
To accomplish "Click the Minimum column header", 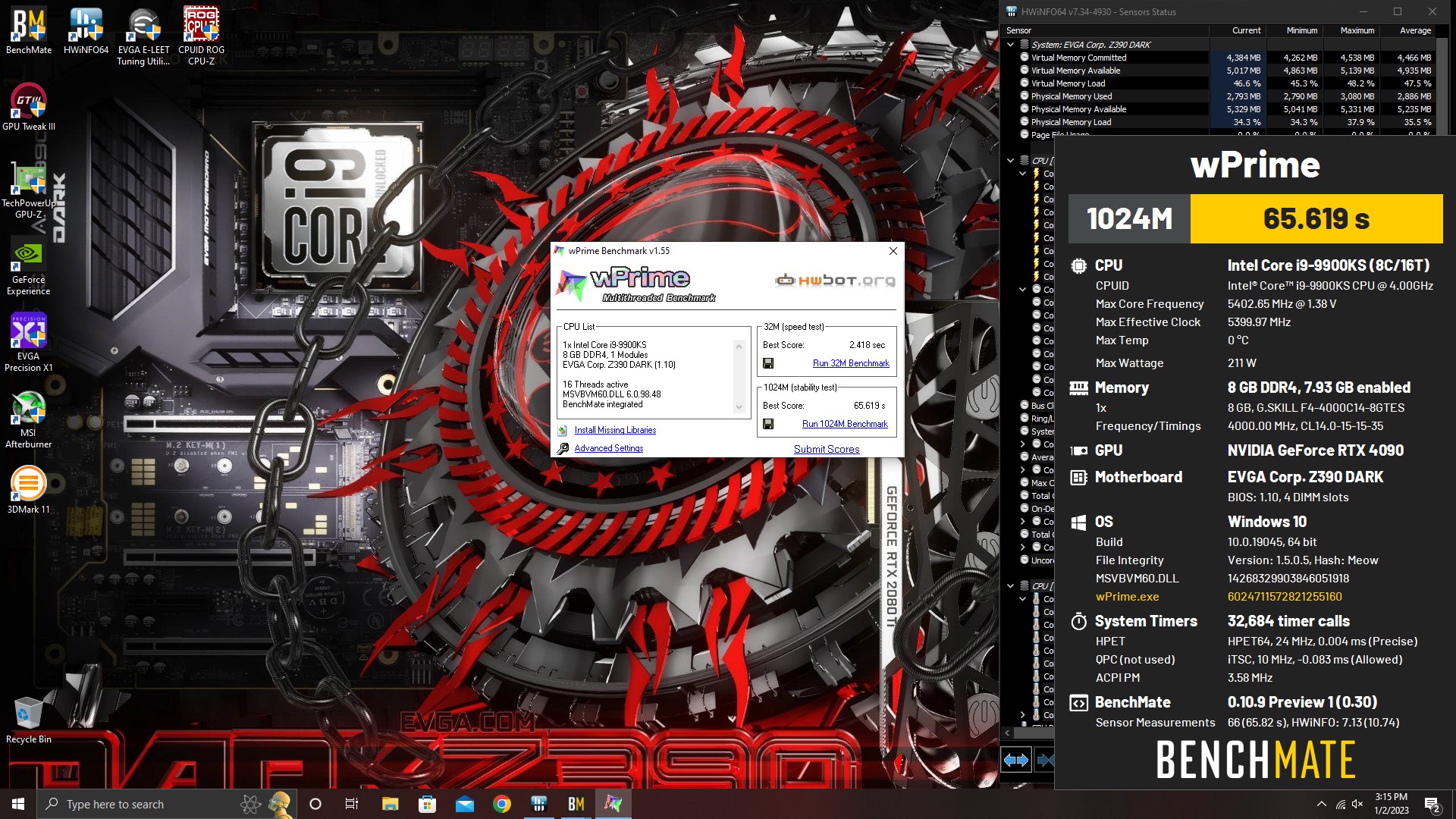I will coord(1293,30).
